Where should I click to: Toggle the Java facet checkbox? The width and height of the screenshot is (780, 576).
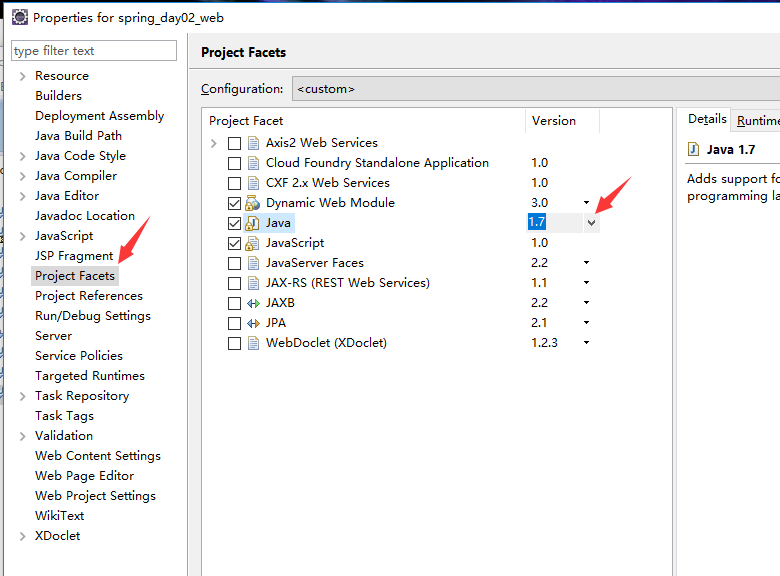(234, 223)
